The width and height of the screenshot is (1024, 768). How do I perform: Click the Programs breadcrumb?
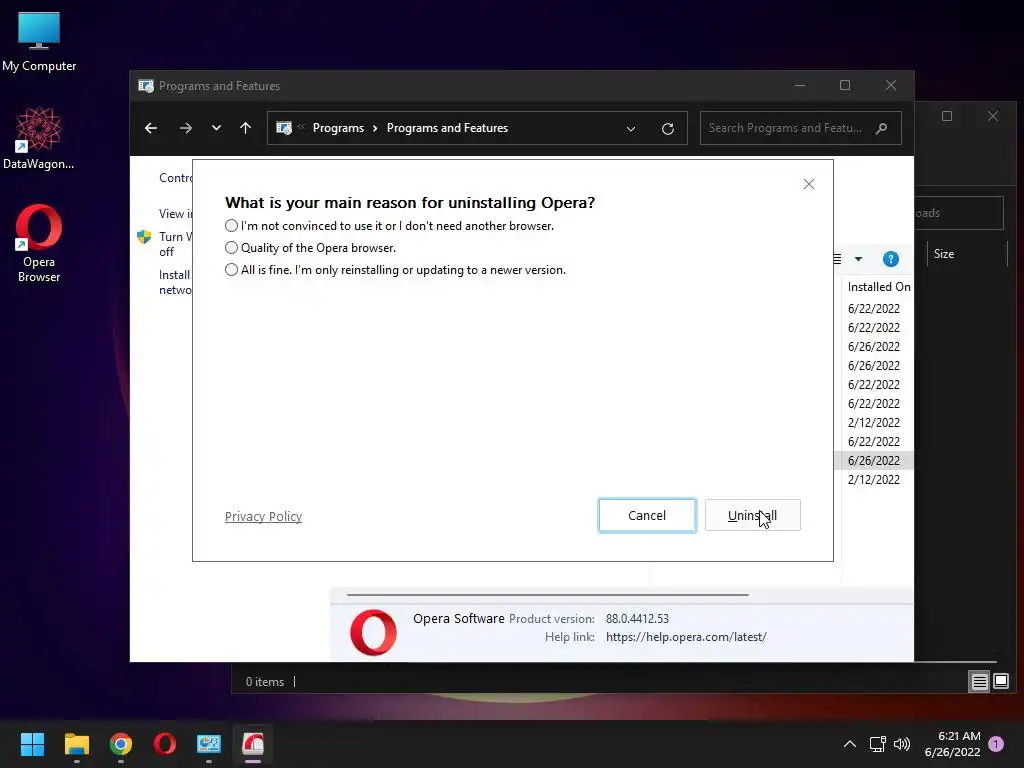[338, 128]
